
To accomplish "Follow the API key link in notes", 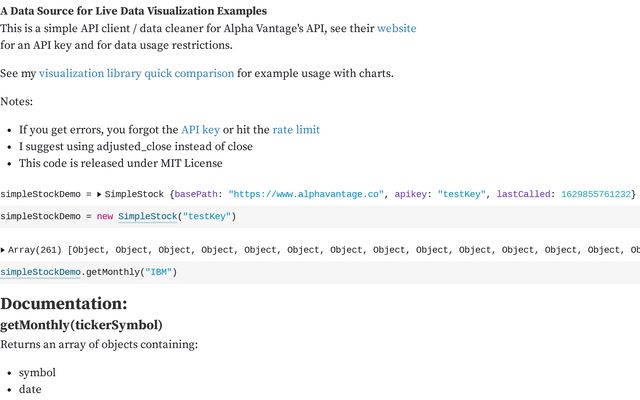I will [200, 130].
